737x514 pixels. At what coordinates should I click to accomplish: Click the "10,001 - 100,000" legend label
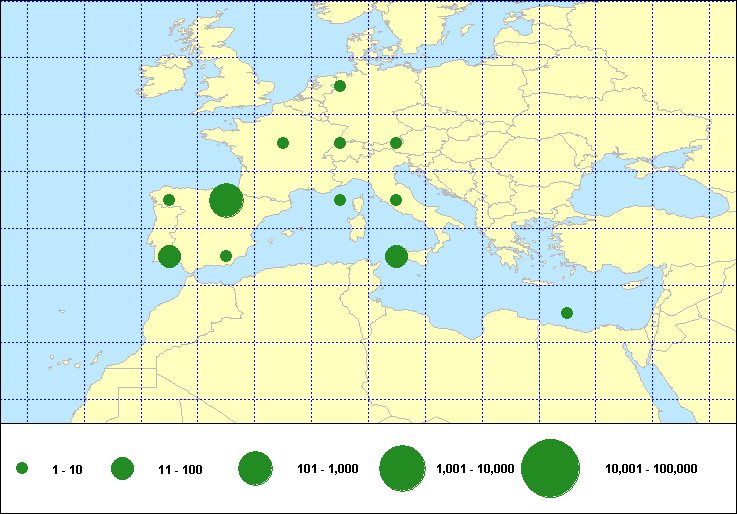coord(651,469)
